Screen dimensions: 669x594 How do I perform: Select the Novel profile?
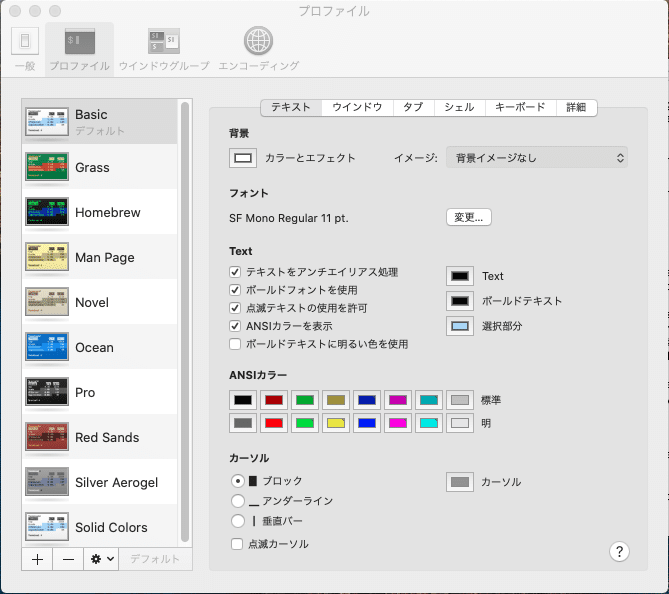coord(99,302)
